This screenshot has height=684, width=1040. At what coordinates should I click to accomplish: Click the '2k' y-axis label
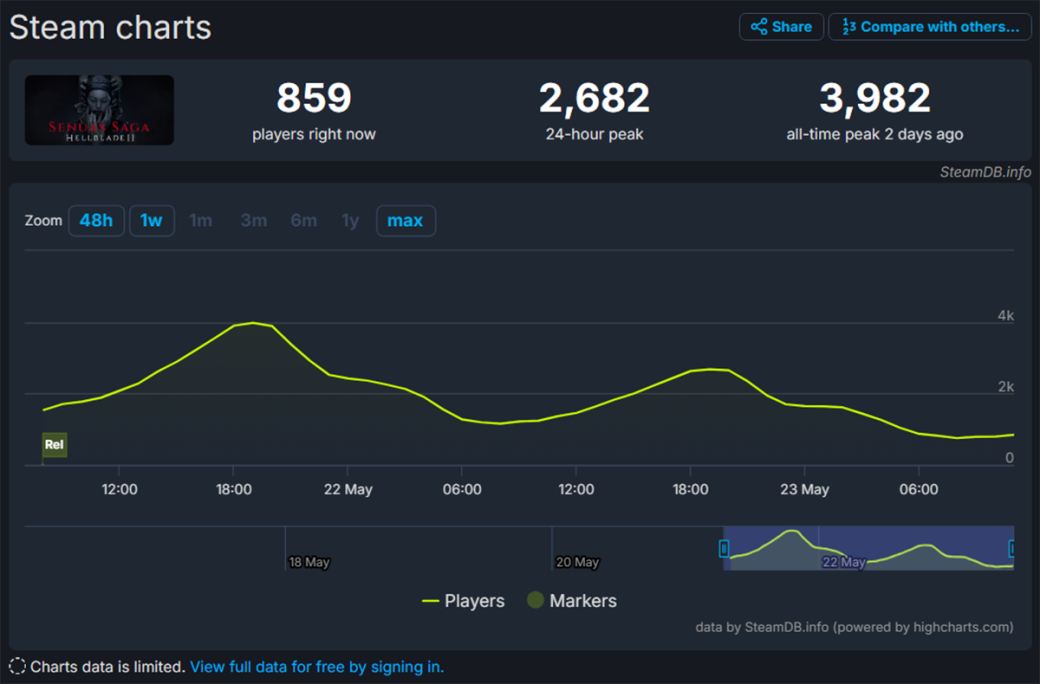1006,387
